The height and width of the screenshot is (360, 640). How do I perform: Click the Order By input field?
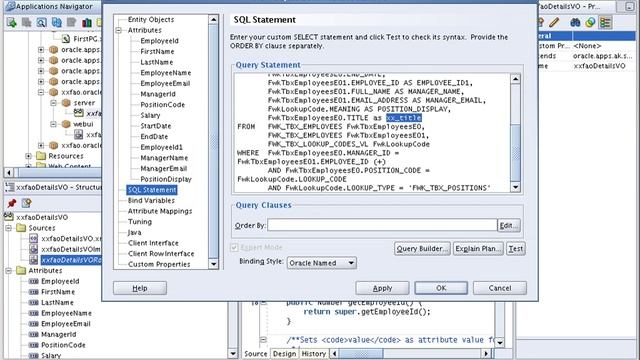(382, 225)
